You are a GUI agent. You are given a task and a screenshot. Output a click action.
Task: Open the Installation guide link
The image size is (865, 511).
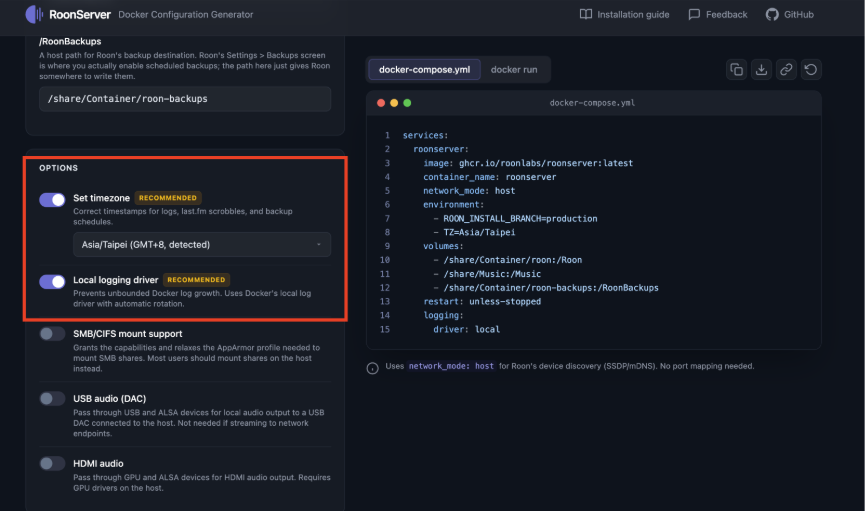[624, 14]
